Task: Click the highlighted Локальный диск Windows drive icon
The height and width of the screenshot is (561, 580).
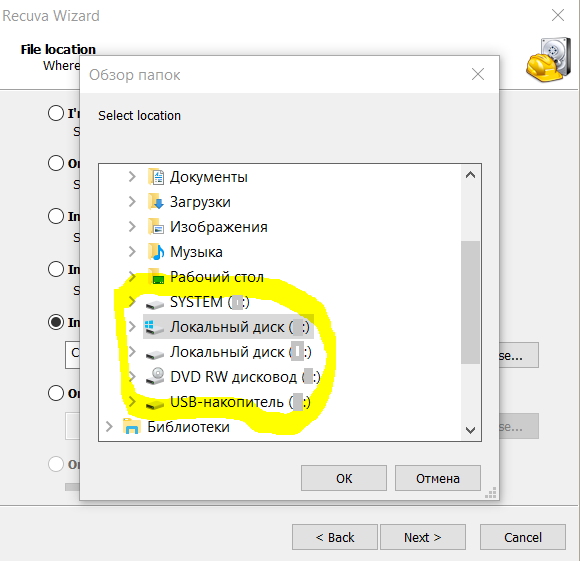Action: [155, 327]
